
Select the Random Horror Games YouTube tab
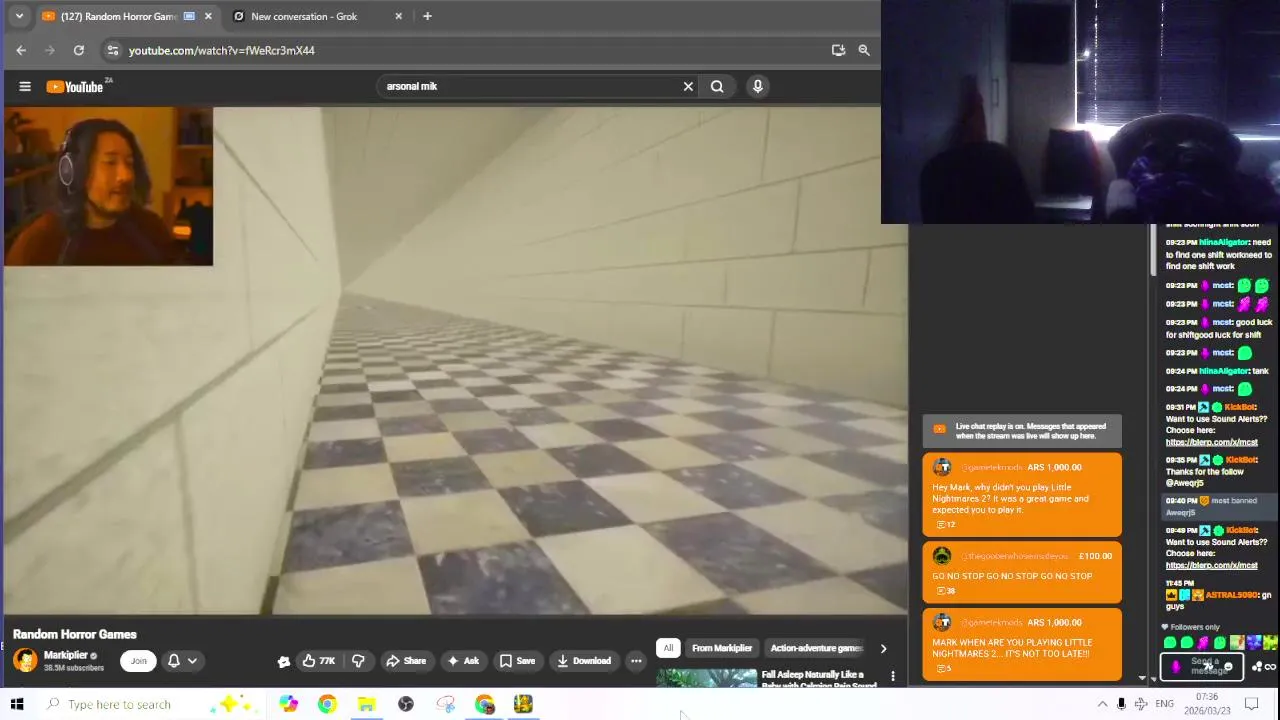click(126, 16)
